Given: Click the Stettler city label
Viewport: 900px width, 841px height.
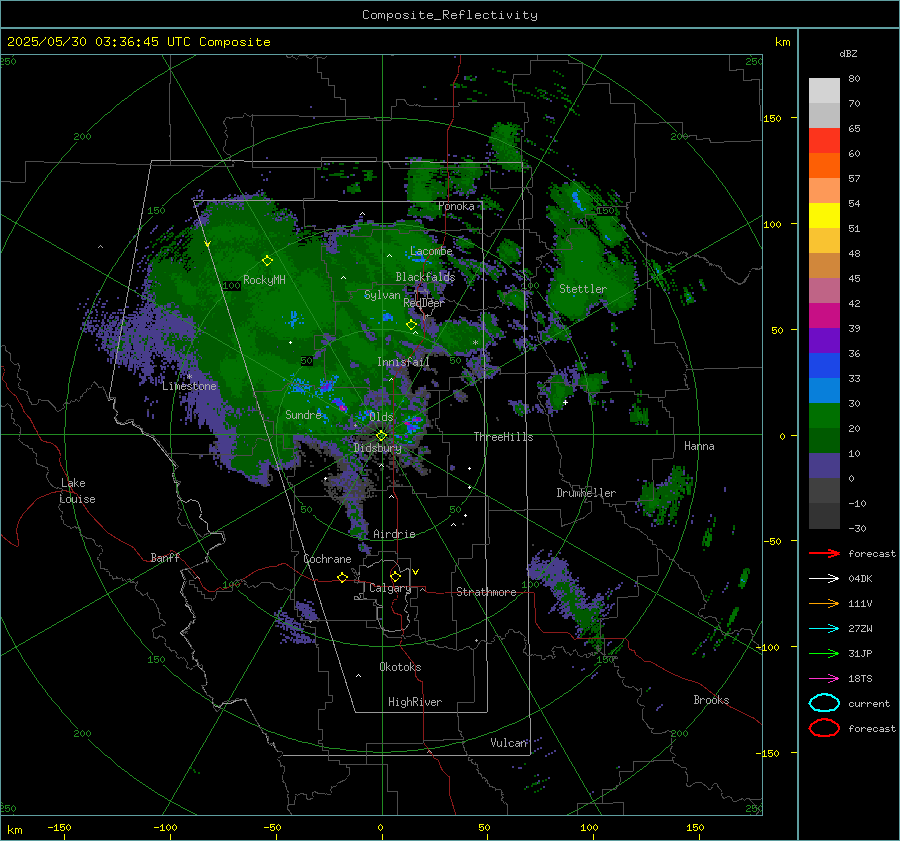Looking at the screenshot, I should point(583,289).
